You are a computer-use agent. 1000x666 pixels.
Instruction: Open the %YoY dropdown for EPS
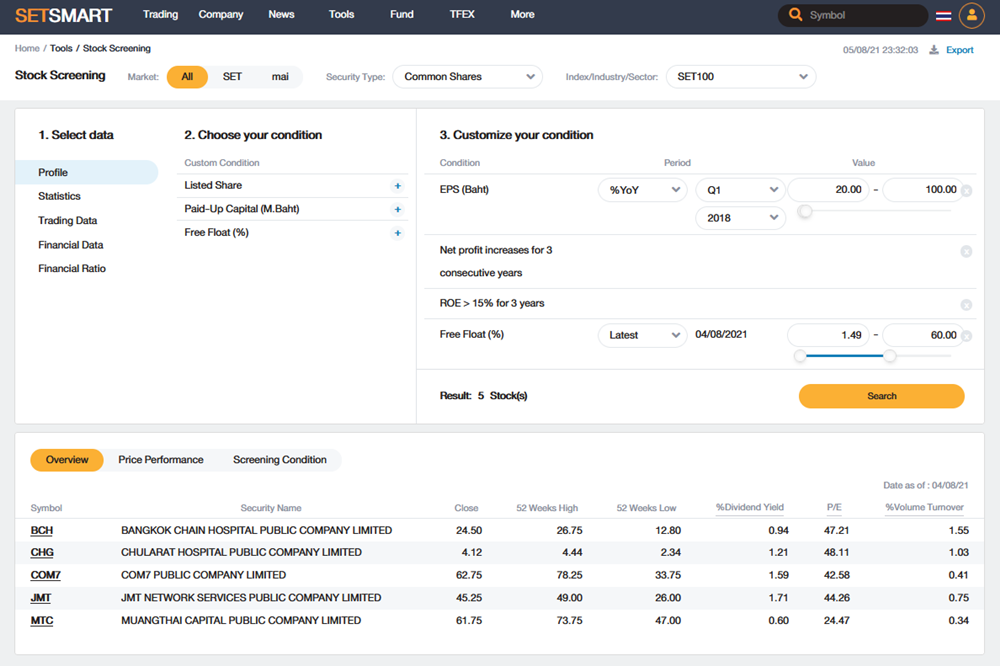tap(643, 190)
